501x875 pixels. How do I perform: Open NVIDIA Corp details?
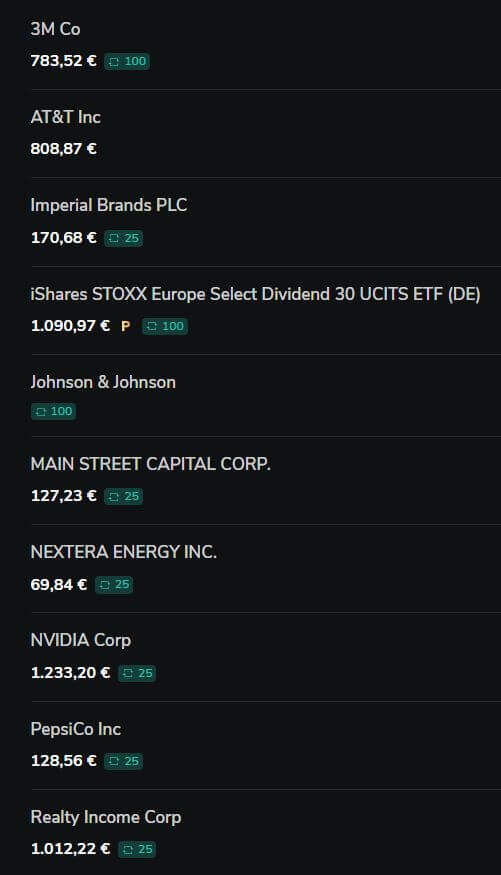tap(266, 657)
